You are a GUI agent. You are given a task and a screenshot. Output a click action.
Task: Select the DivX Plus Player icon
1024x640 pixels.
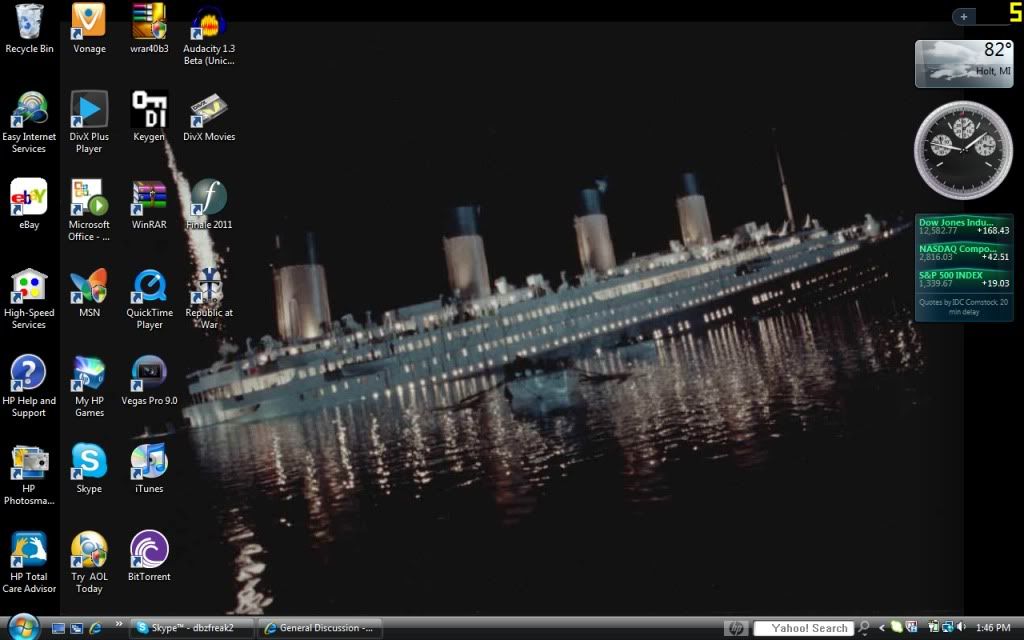click(x=89, y=110)
